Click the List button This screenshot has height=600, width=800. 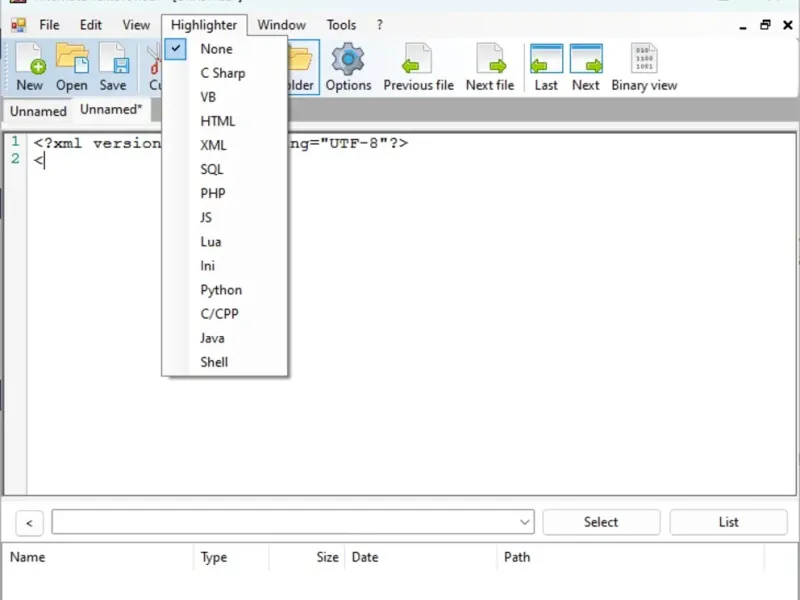click(x=728, y=522)
